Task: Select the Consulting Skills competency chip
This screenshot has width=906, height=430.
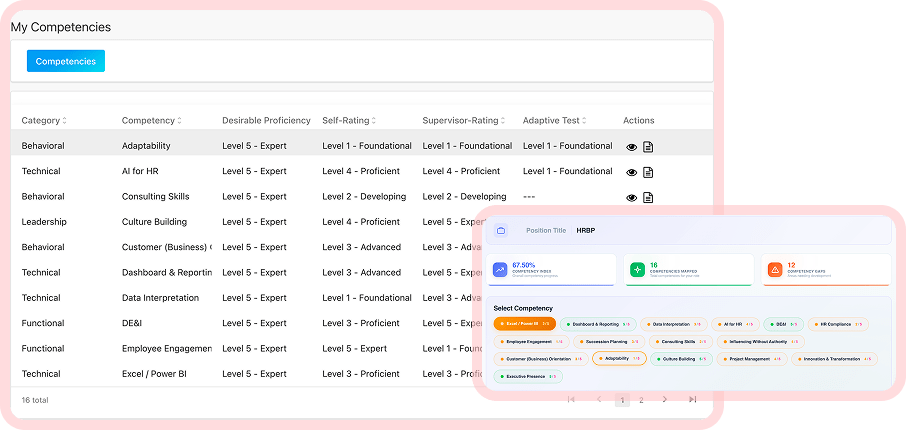Action: [681, 342]
